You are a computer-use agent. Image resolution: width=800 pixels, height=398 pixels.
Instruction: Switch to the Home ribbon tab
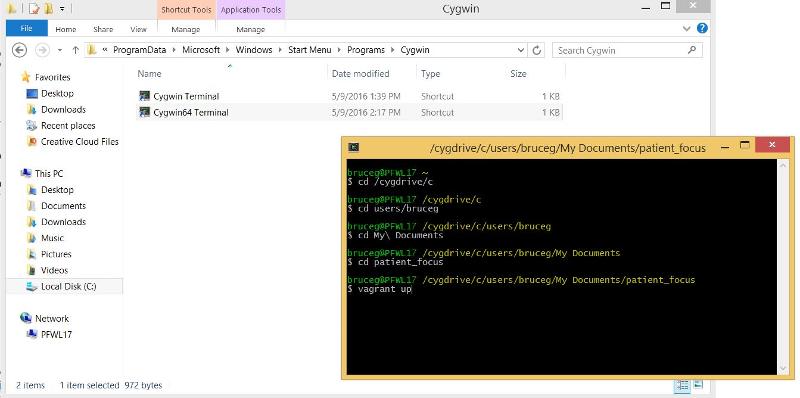coord(66,30)
